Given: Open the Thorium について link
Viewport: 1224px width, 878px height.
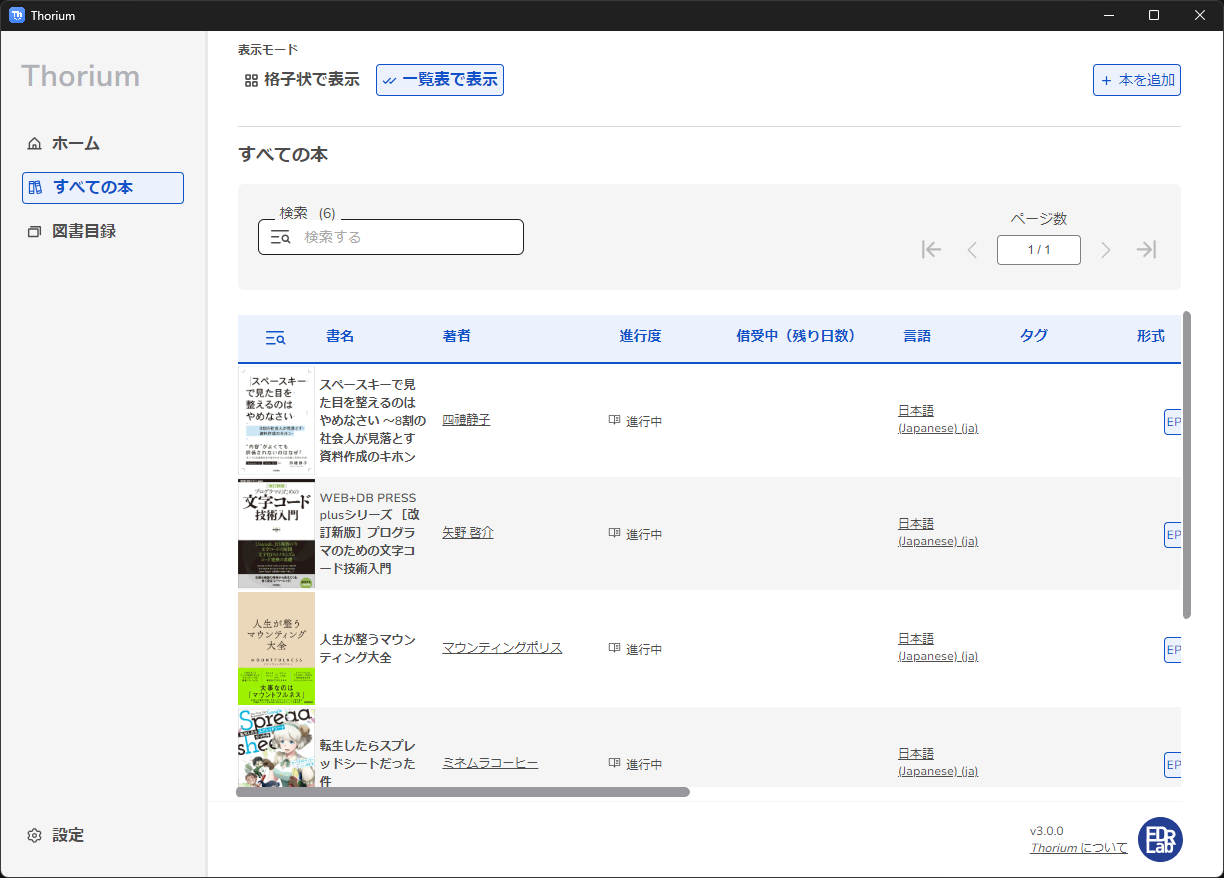Looking at the screenshot, I should point(1078,848).
